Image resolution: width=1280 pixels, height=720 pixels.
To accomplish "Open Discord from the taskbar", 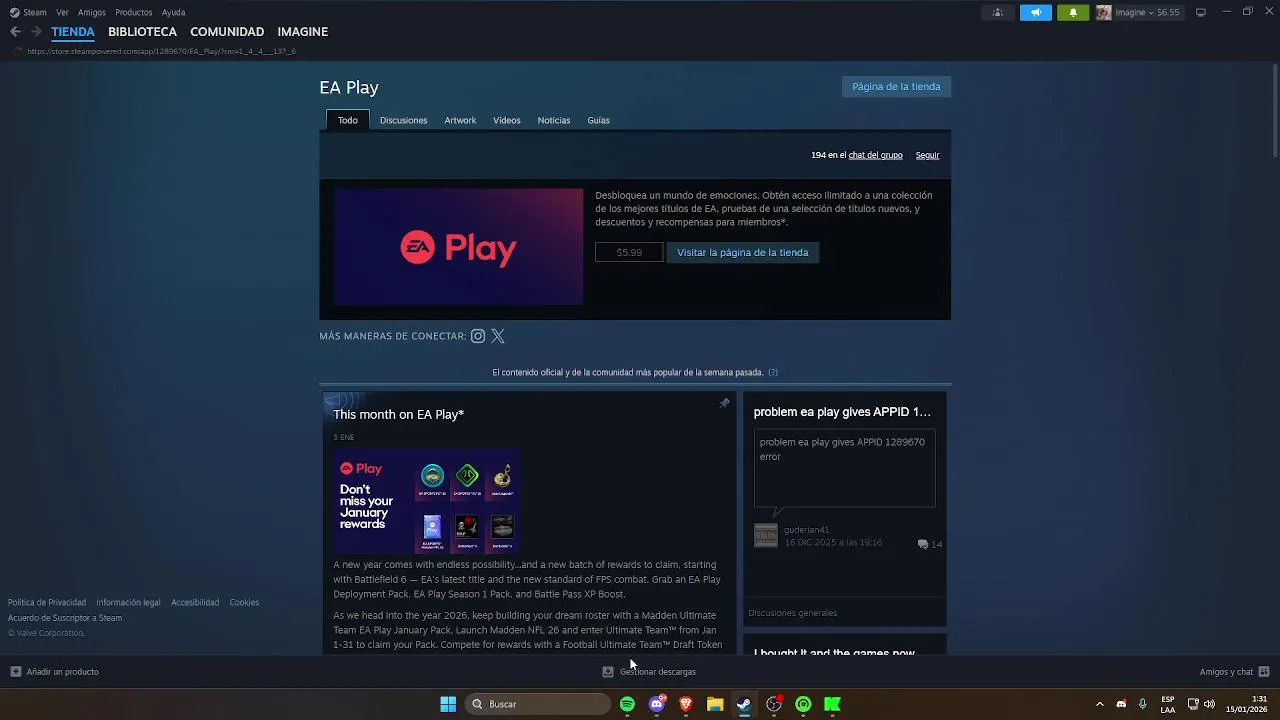I will [x=657, y=704].
